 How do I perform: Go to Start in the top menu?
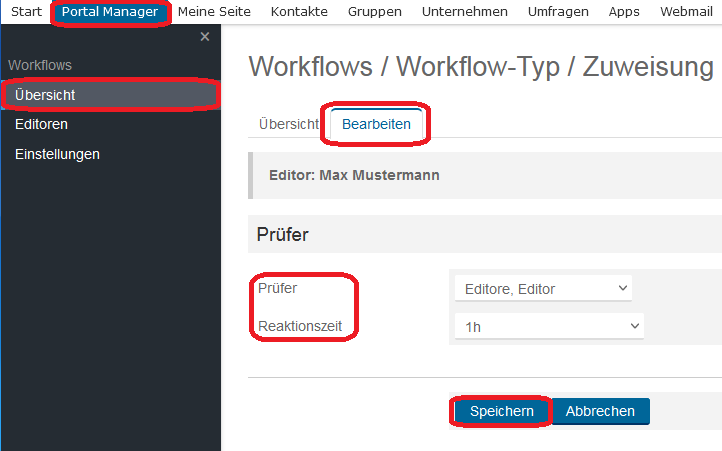pyautogui.click(x=26, y=12)
